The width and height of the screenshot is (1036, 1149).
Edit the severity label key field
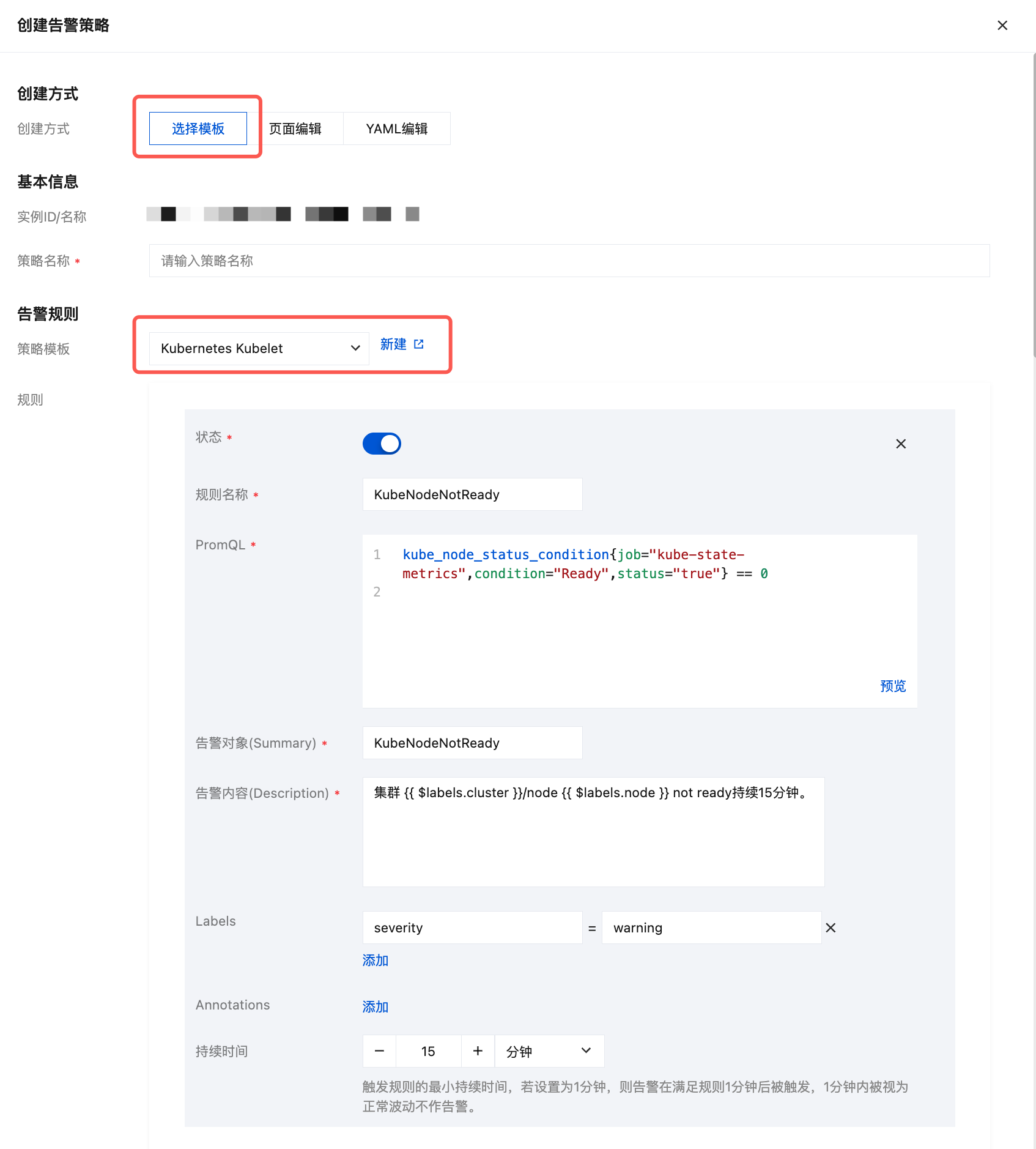pos(473,928)
